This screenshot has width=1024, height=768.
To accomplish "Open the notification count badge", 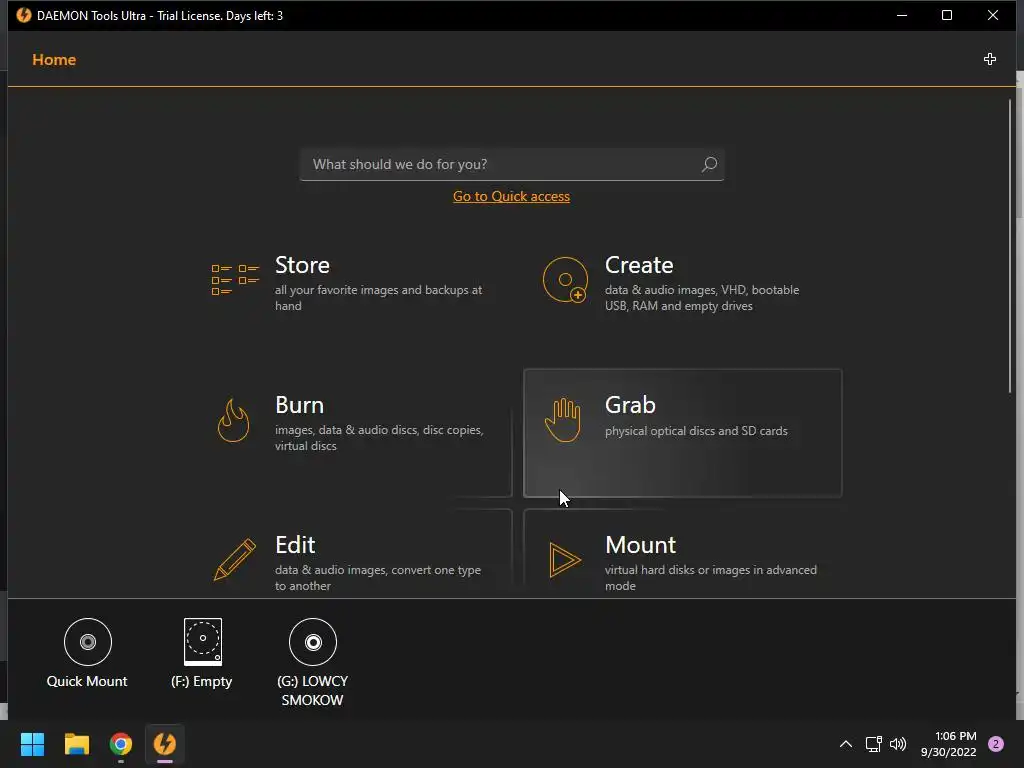I will [x=996, y=744].
